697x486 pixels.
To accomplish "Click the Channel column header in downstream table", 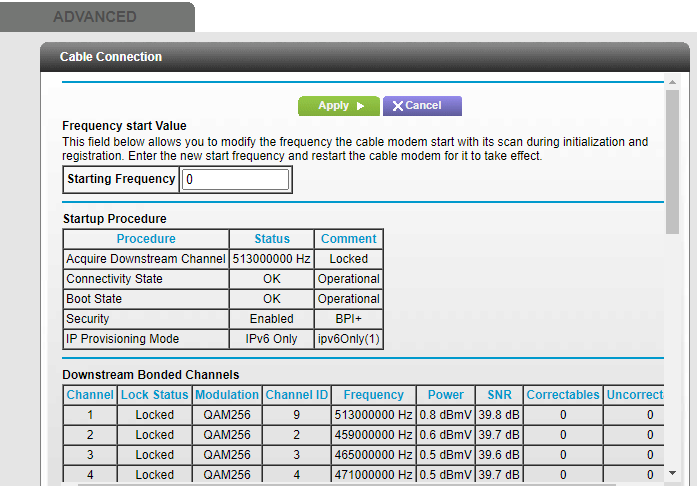I will click(x=90, y=395).
